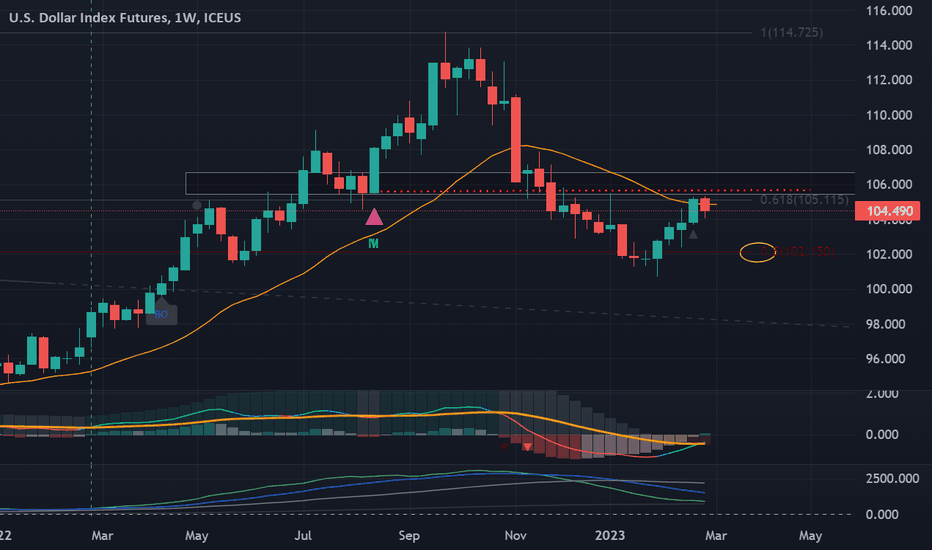Screen dimensions: 932x550
Task: Select the orange ellipse drawing near 102.000
Action: coord(757,253)
